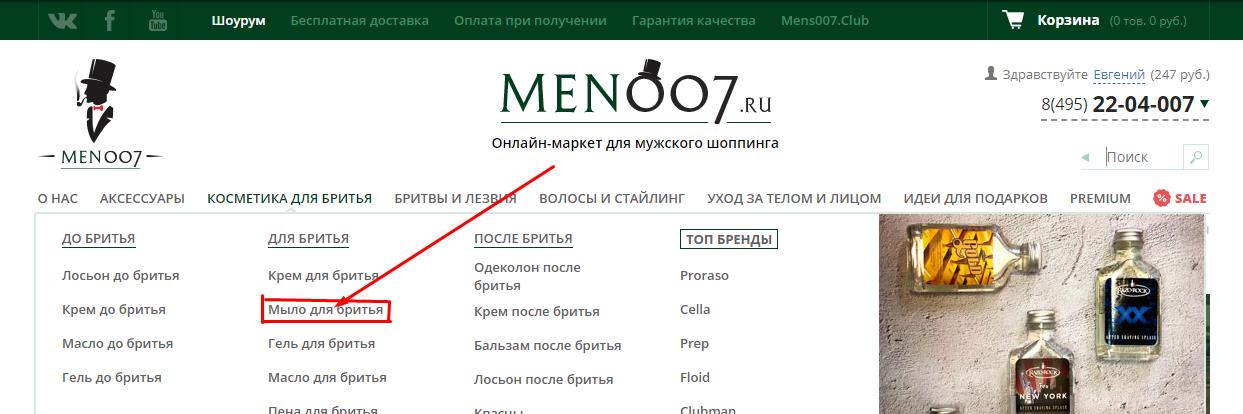This screenshot has height=414, width=1243.
Task: Click the Facebook icon in top bar
Action: 111,20
